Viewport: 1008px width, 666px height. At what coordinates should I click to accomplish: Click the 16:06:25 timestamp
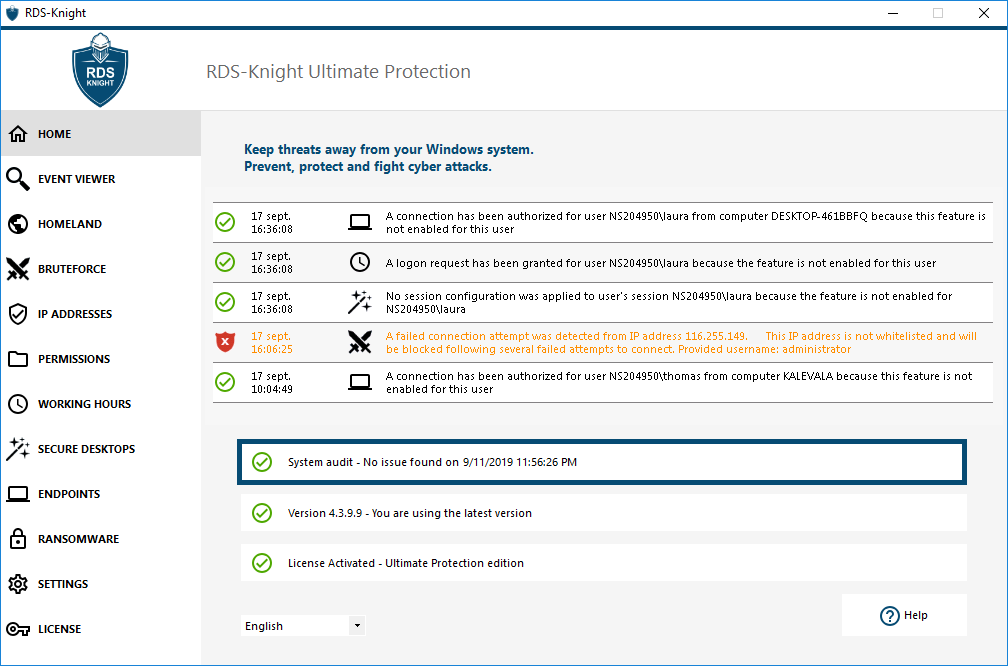coord(272,349)
